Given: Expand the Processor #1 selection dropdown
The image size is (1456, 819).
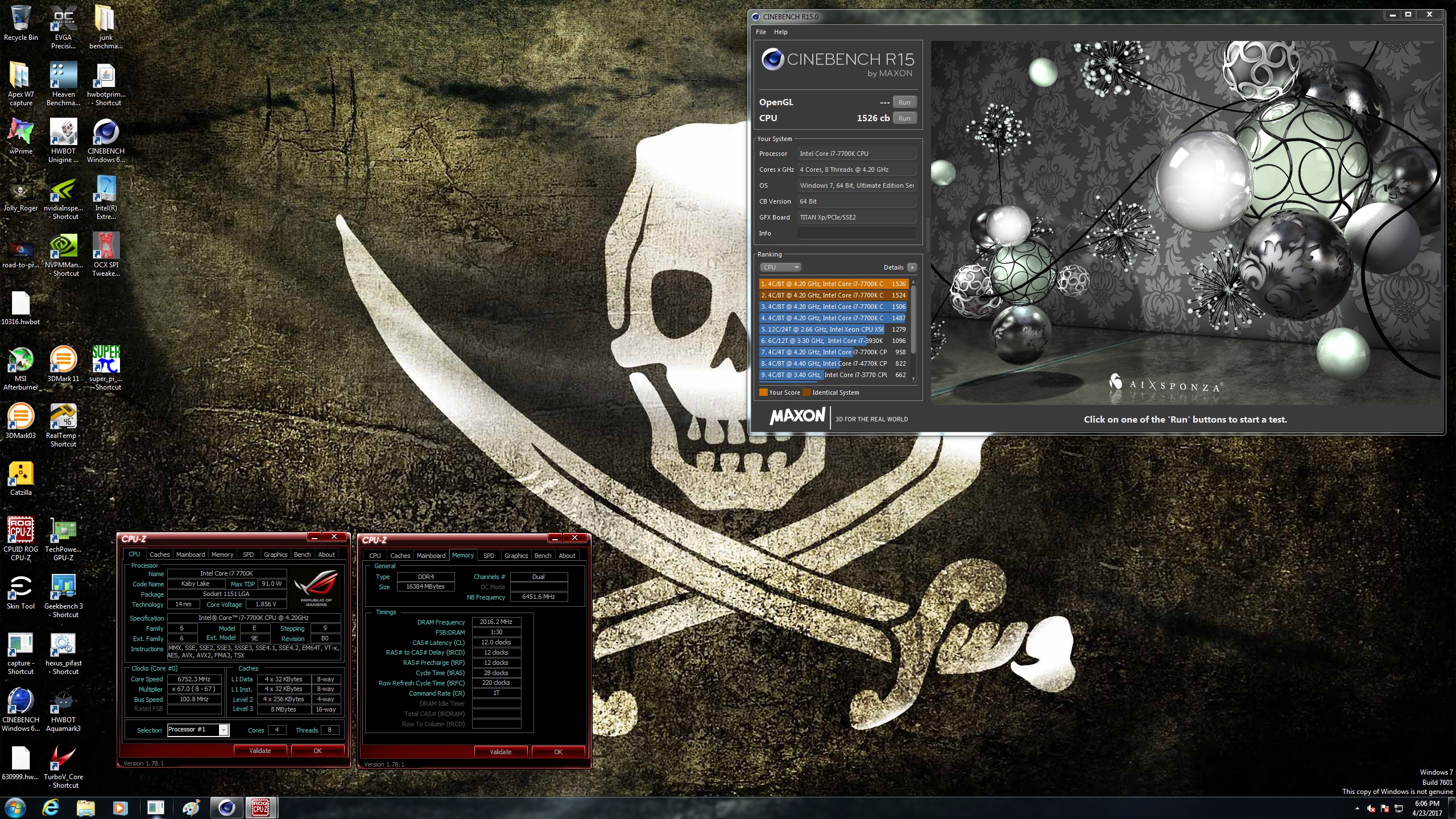Looking at the screenshot, I should click(224, 730).
